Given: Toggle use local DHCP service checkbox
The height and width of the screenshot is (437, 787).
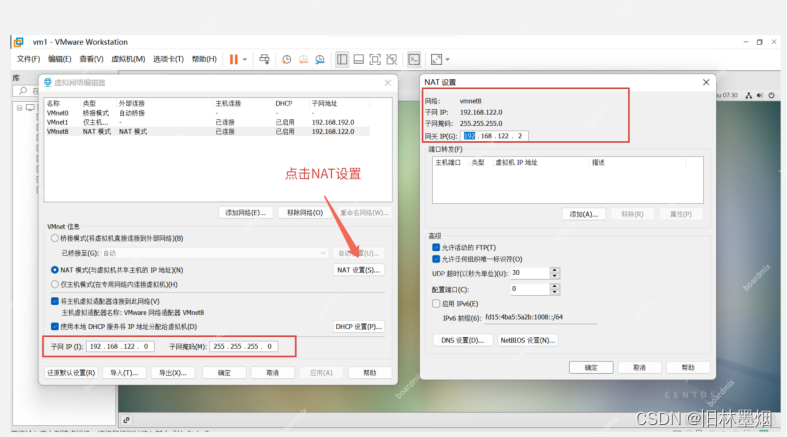Looking at the screenshot, I should (x=55, y=327).
